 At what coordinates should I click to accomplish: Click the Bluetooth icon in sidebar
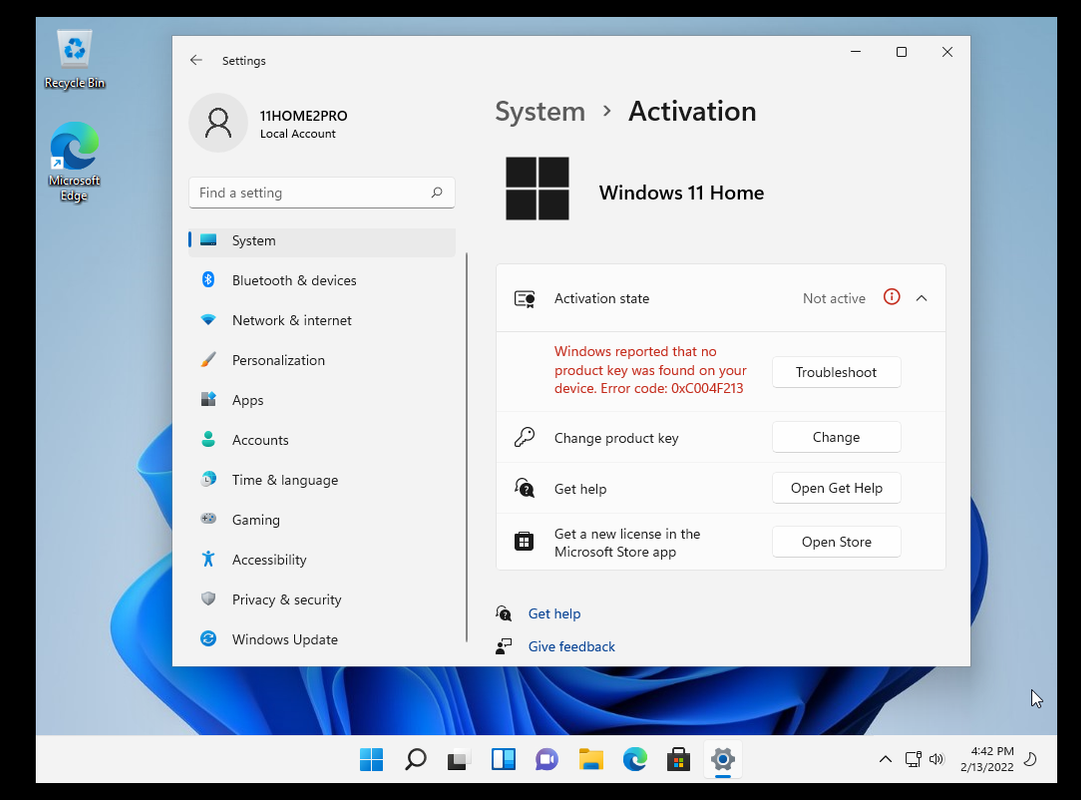pyautogui.click(x=208, y=279)
